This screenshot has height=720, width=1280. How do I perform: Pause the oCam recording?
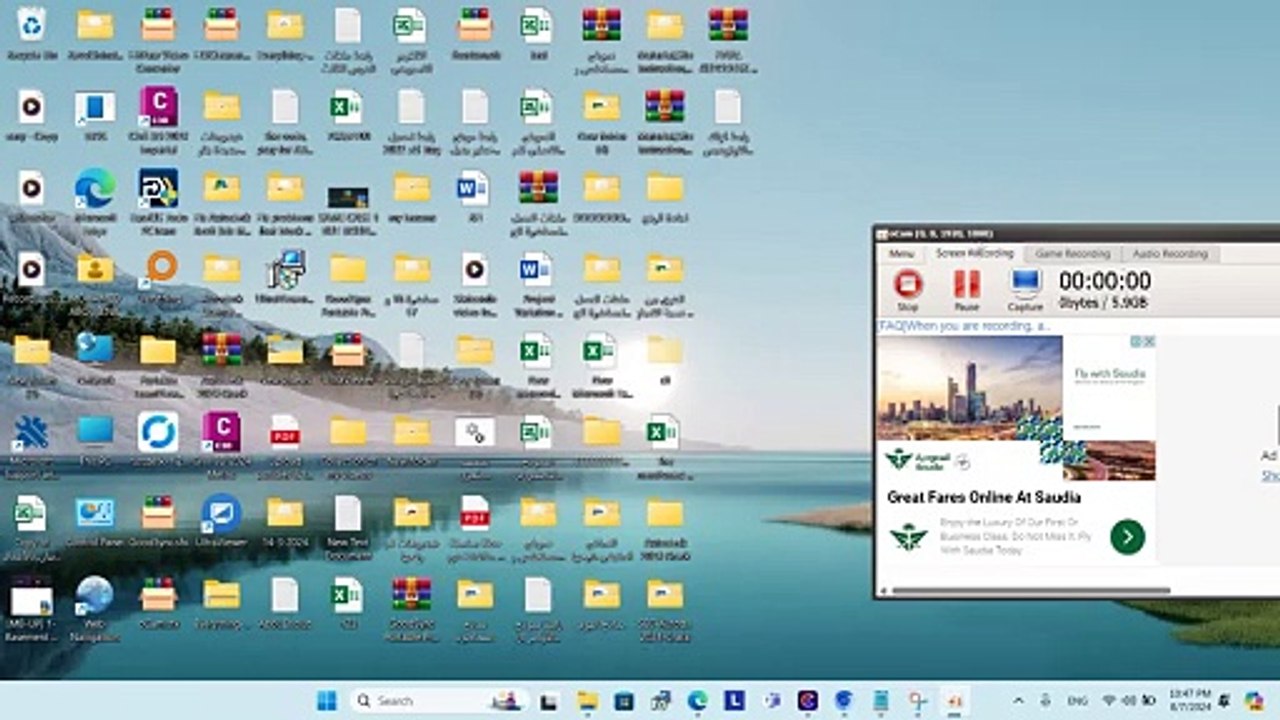point(966,289)
